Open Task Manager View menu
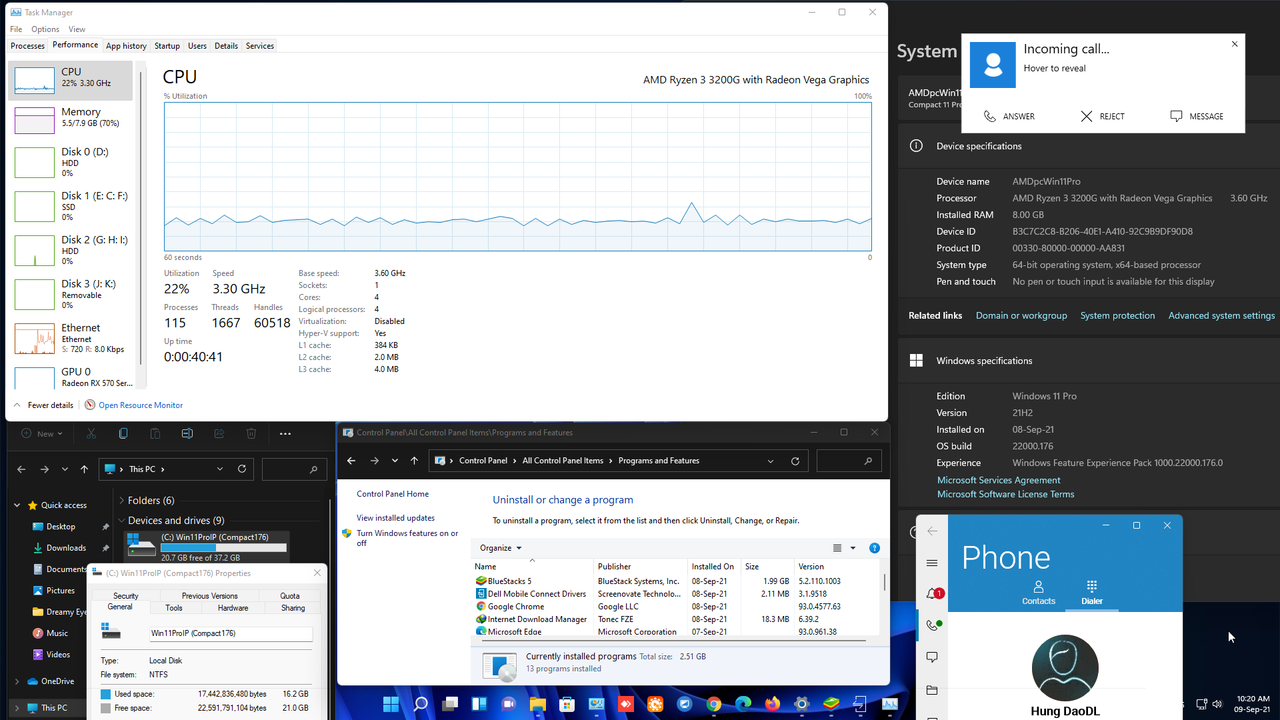The width and height of the screenshot is (1280, 720). point(77,29)
